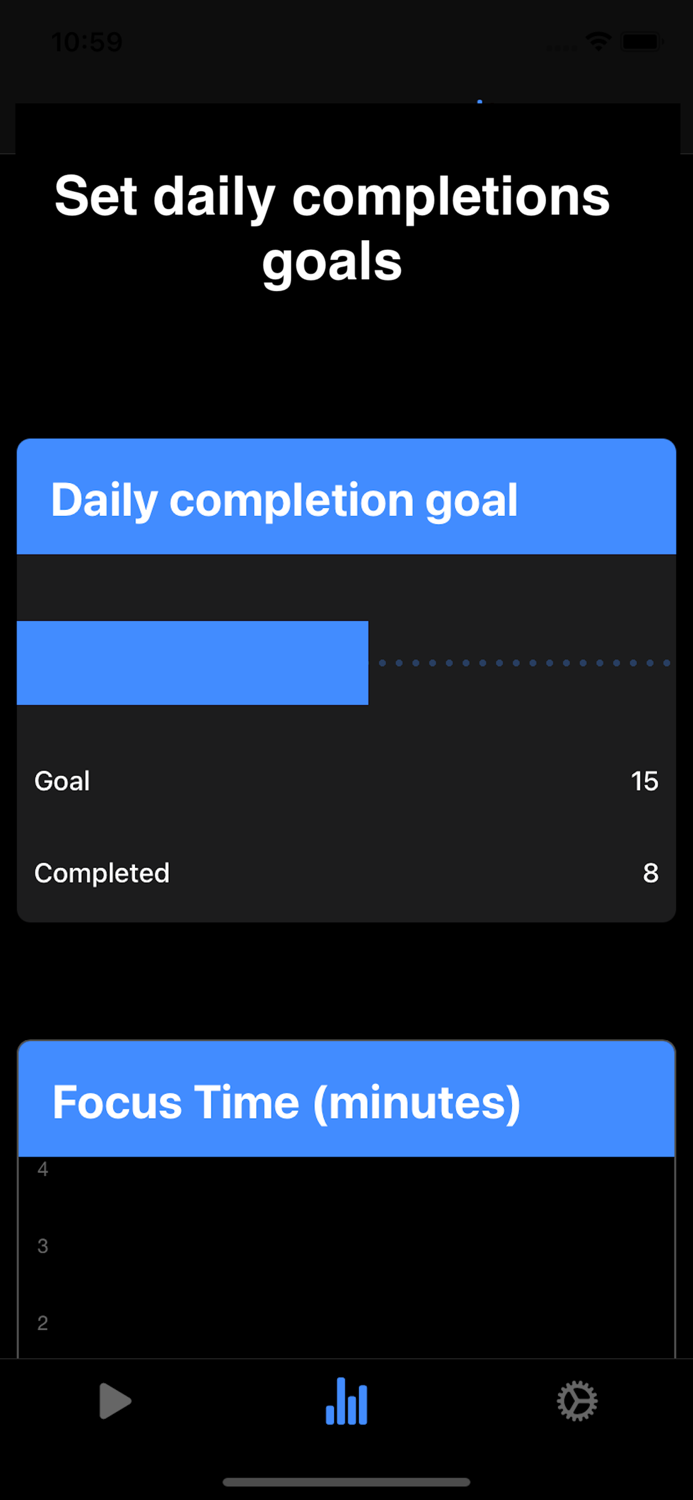Tap the Wi-Fi status icon

[598, 42]
